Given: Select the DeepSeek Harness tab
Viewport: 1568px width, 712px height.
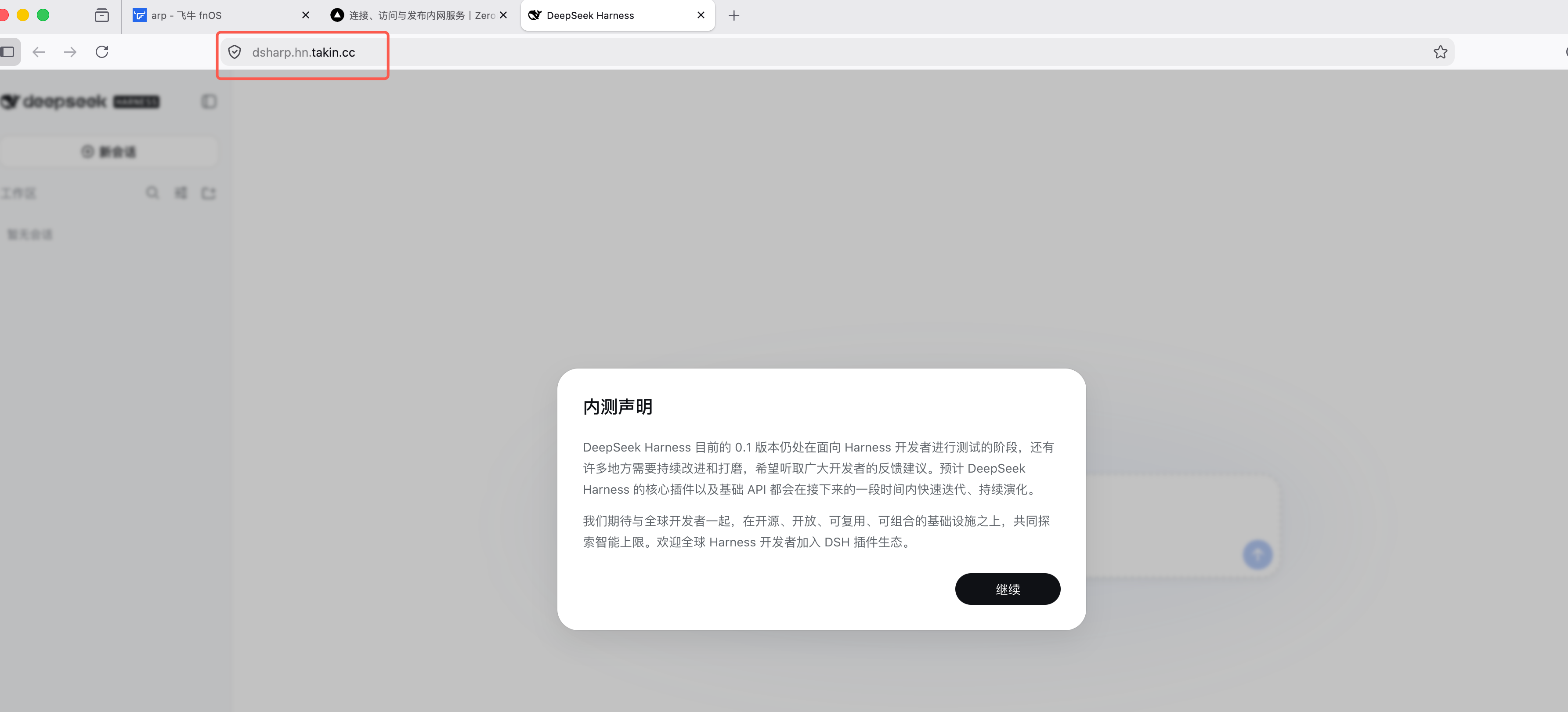Looking at the screenshot, I should pyautogui.click(x=618, y=15).
